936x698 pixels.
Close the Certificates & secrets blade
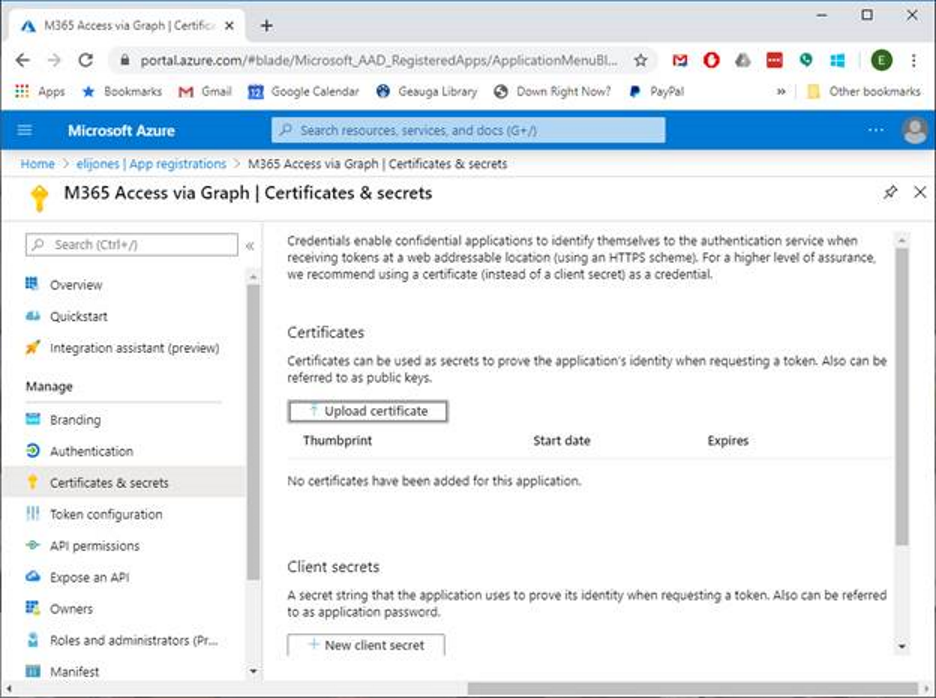(920, 193)
